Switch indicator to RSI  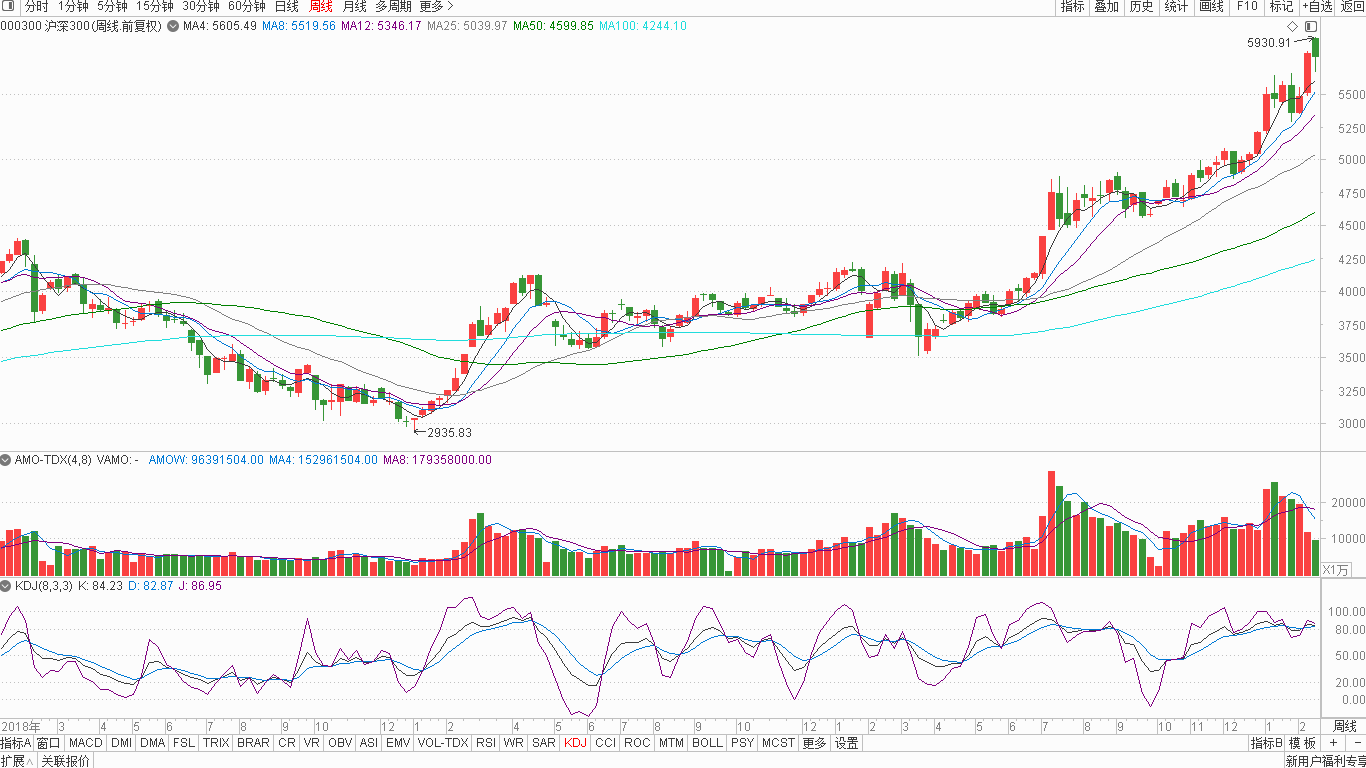coord(486,743)
